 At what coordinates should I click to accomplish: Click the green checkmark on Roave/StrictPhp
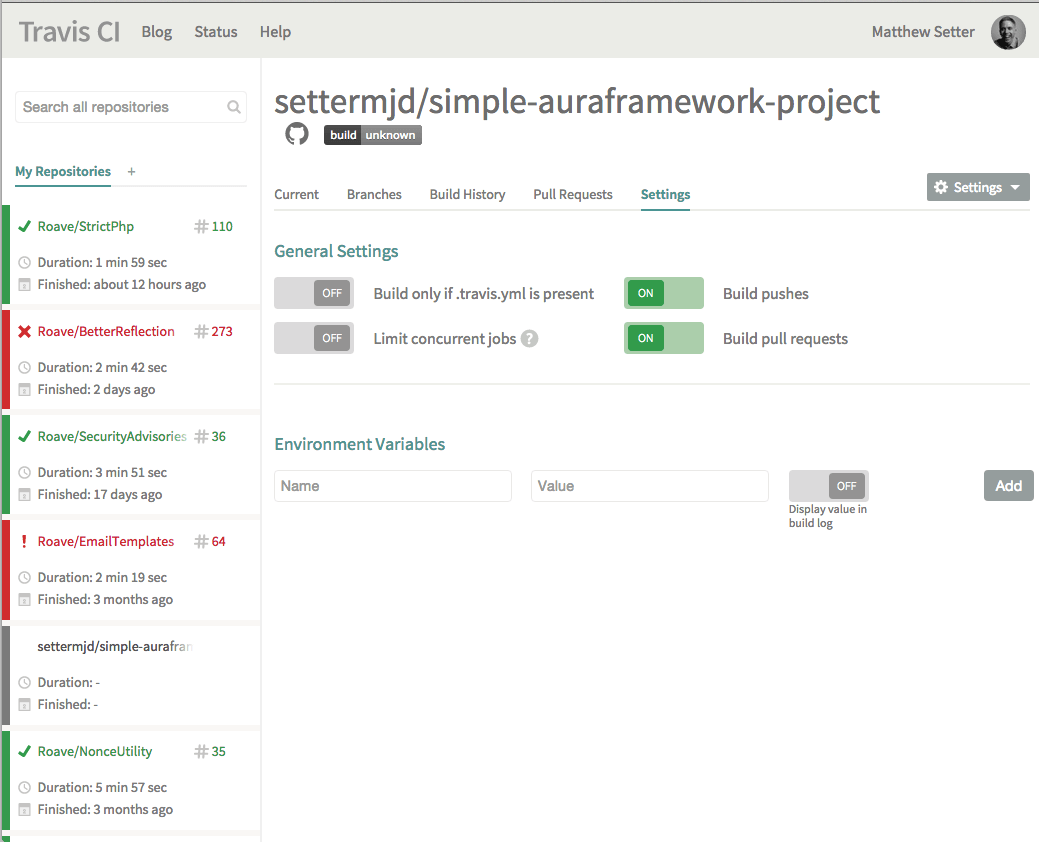click(25, 227)
